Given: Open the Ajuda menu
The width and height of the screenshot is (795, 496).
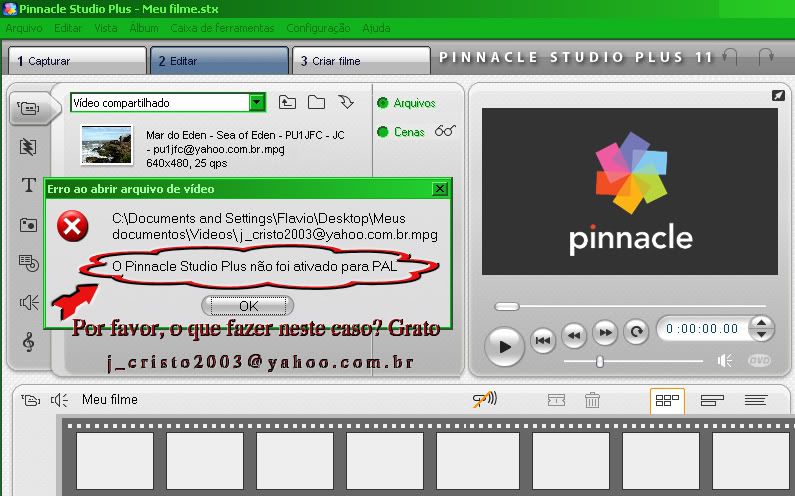Looking at the screenshot, I should coord(376,28).
